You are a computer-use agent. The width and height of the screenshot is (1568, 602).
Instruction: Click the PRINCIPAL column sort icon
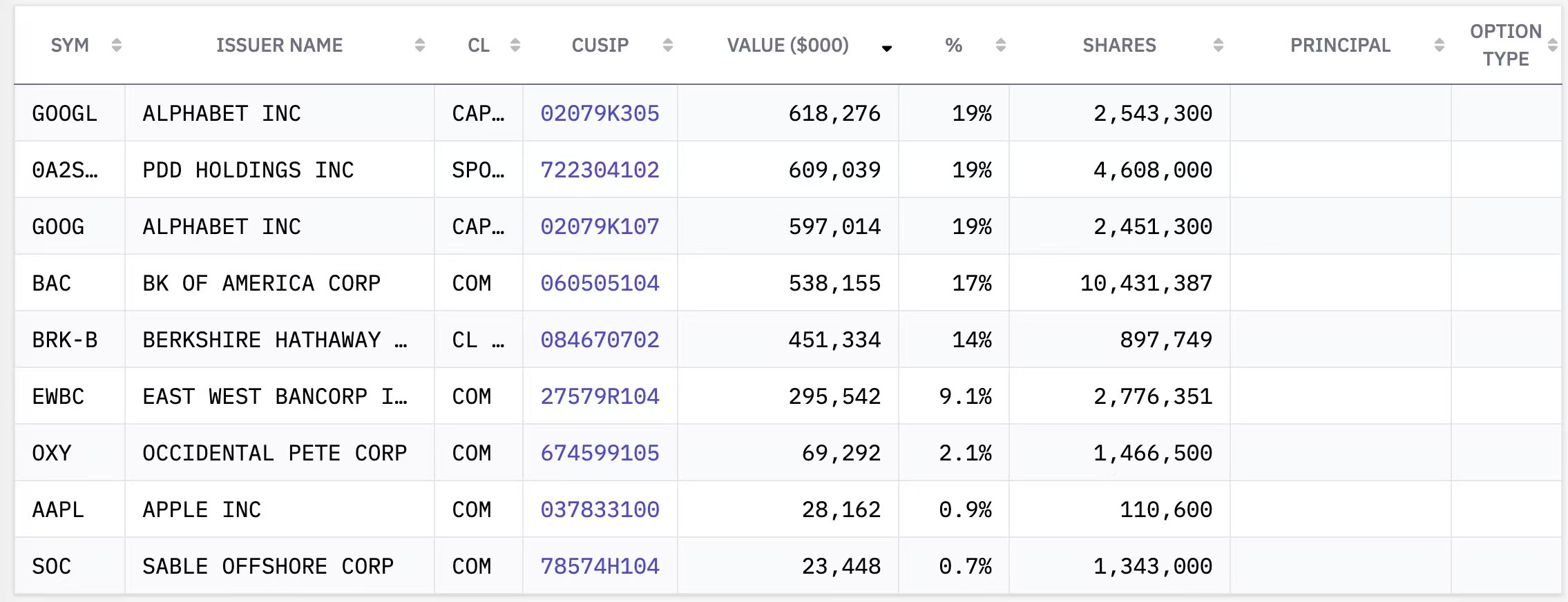pyautogui.click(x=1439, y=46)
